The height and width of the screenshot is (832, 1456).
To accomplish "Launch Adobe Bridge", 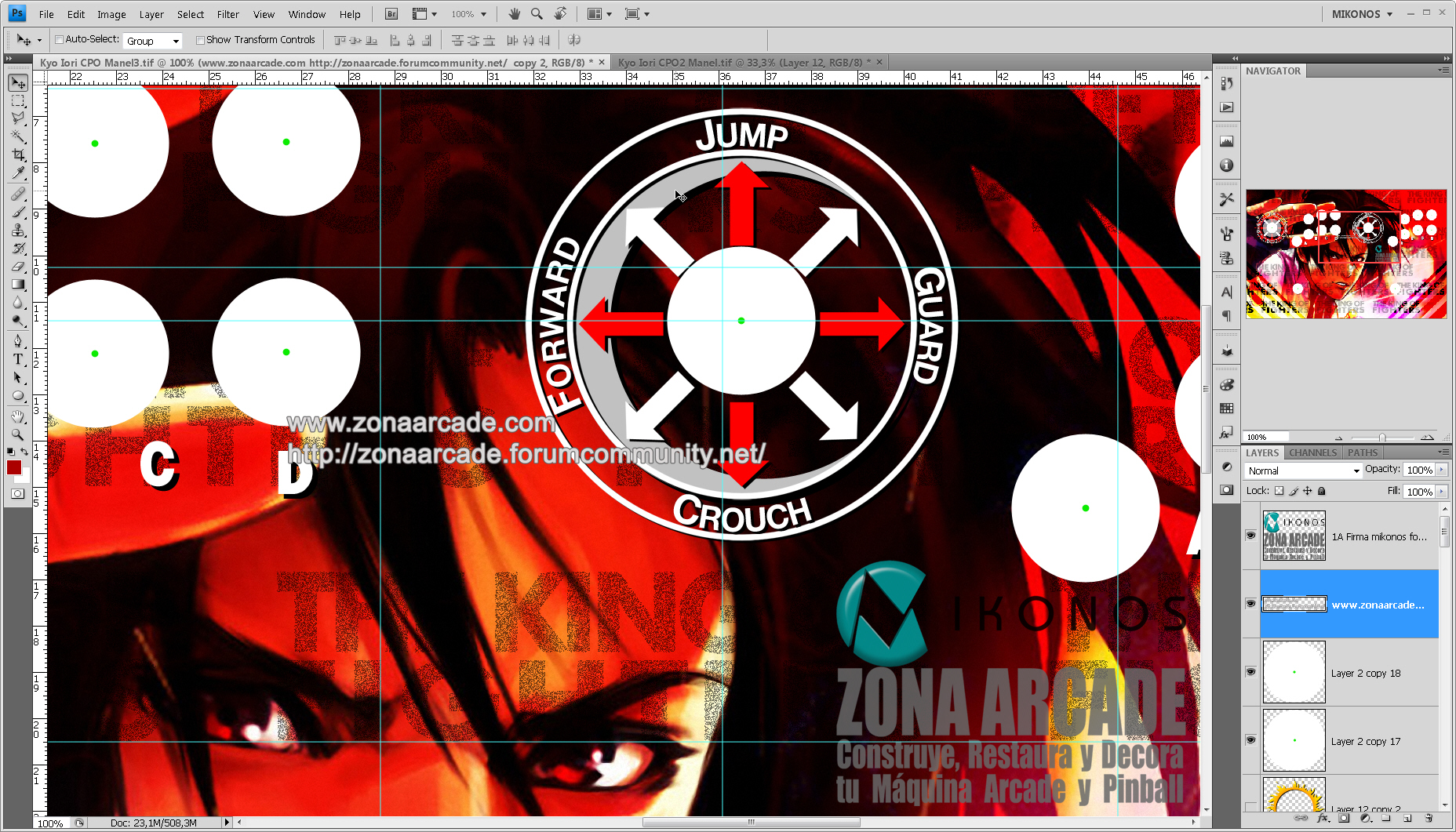I will [391, 14].
